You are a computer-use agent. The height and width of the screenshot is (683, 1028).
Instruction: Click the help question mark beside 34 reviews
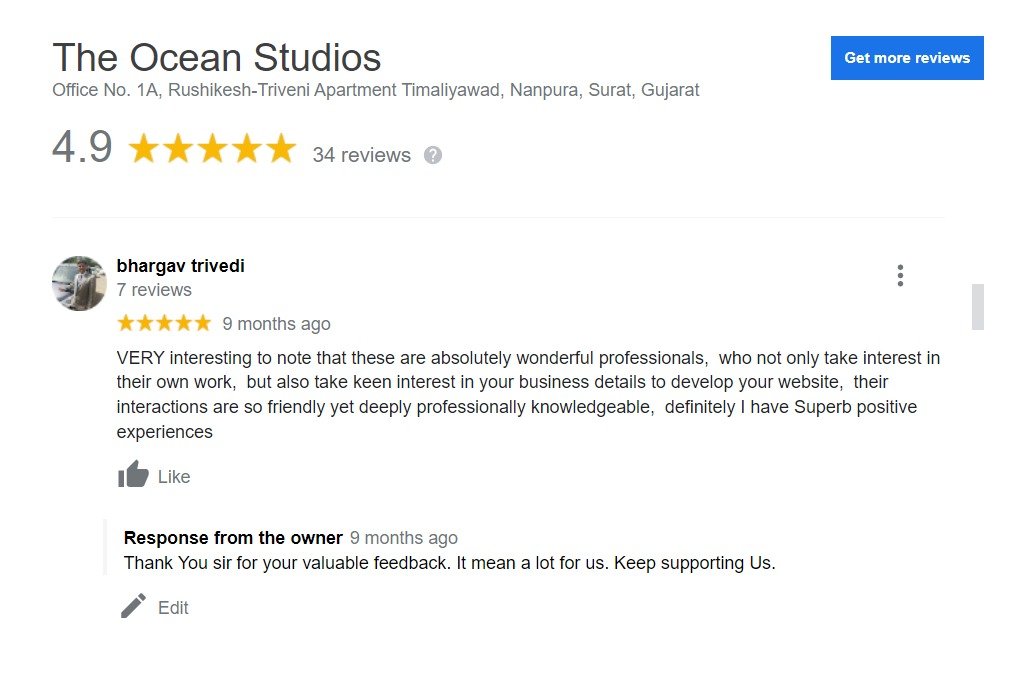click(x=433, y=155)
